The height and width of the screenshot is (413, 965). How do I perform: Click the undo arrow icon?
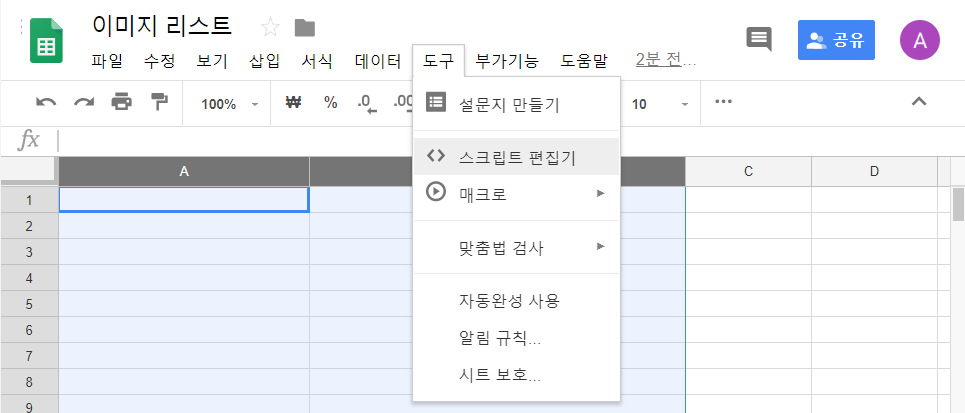click(46, 103)
